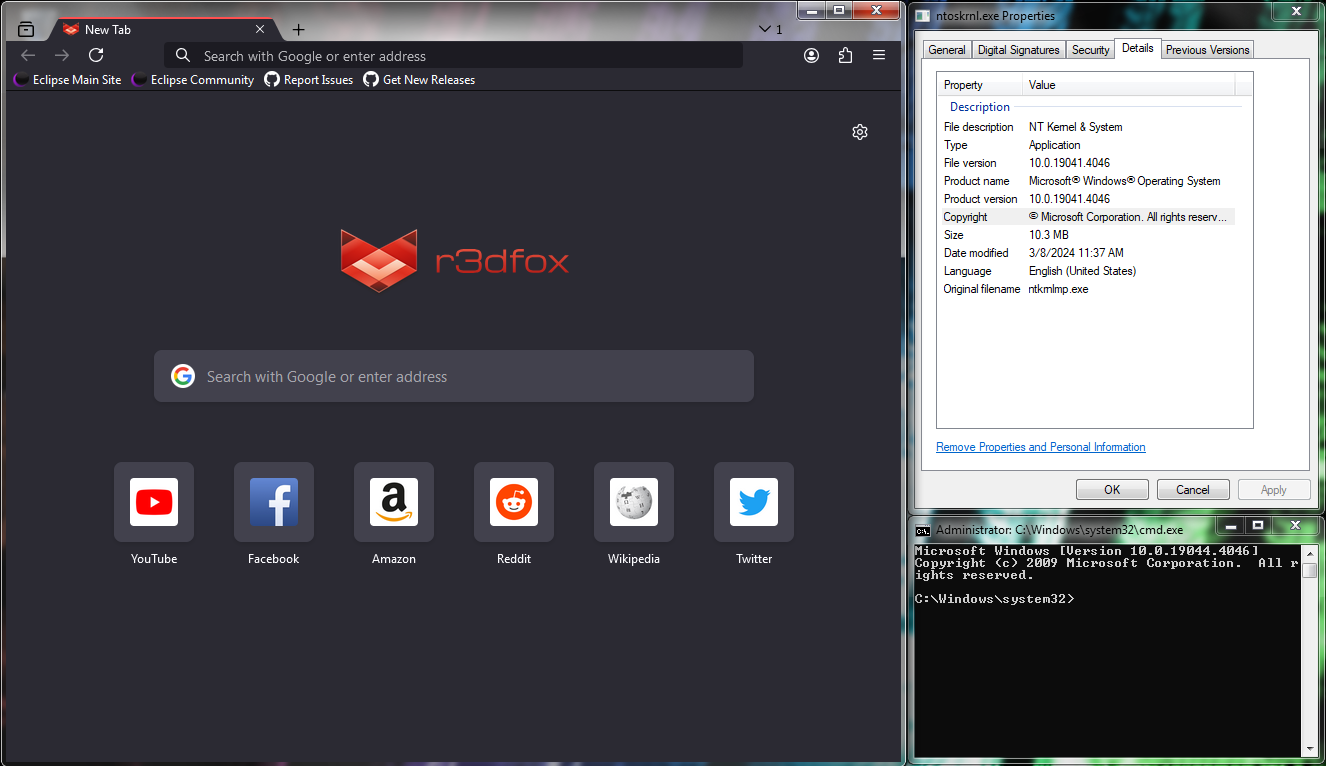Close the New Tab tab

(x=260, y=30)
